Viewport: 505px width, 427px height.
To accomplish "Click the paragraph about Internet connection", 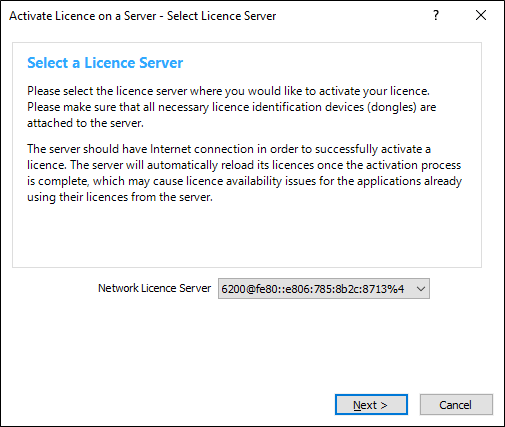I will (244, 173).
